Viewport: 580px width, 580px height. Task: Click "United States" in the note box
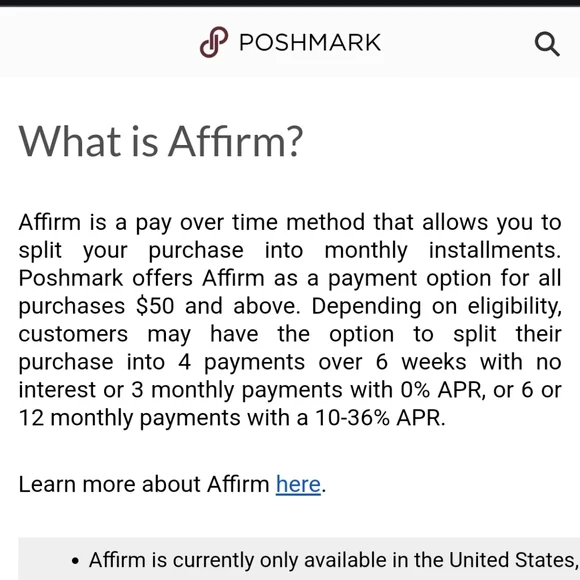pyautogui.click(x=512, y=560)
